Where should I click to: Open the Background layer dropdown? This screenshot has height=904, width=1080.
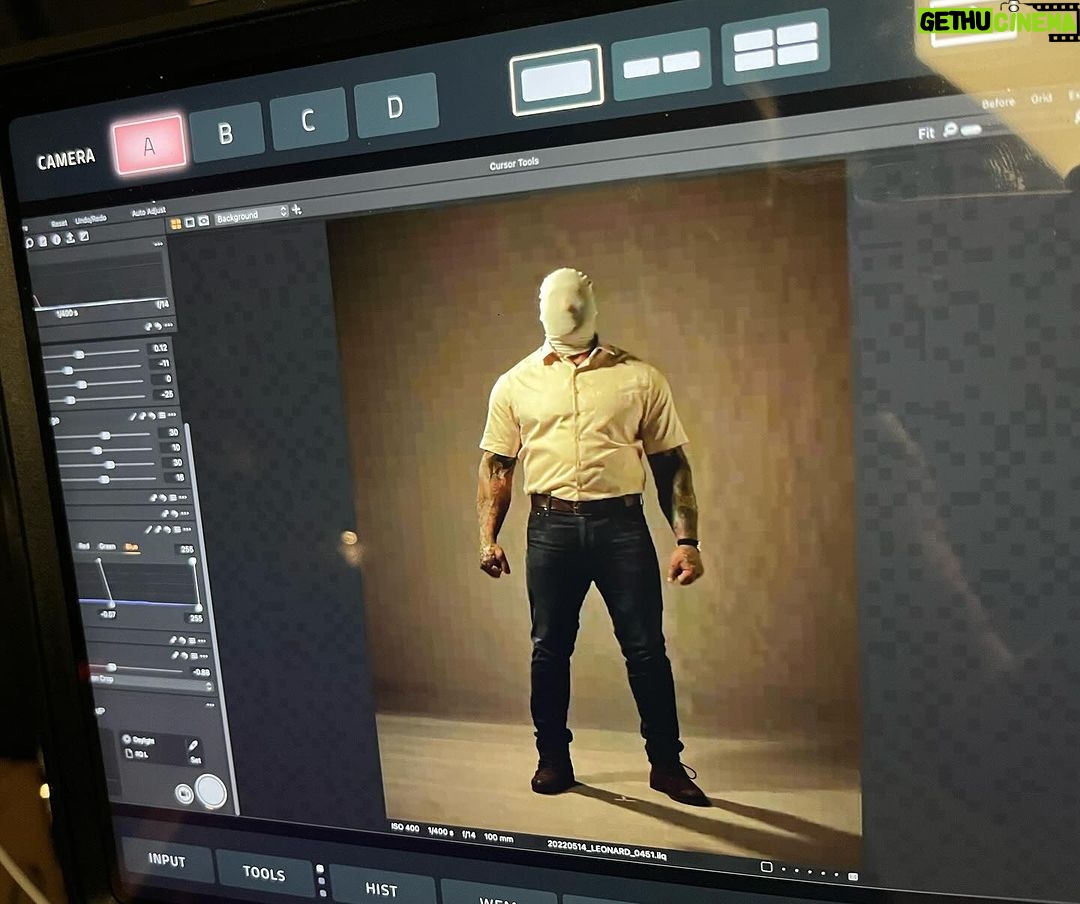tap(251, 216)
